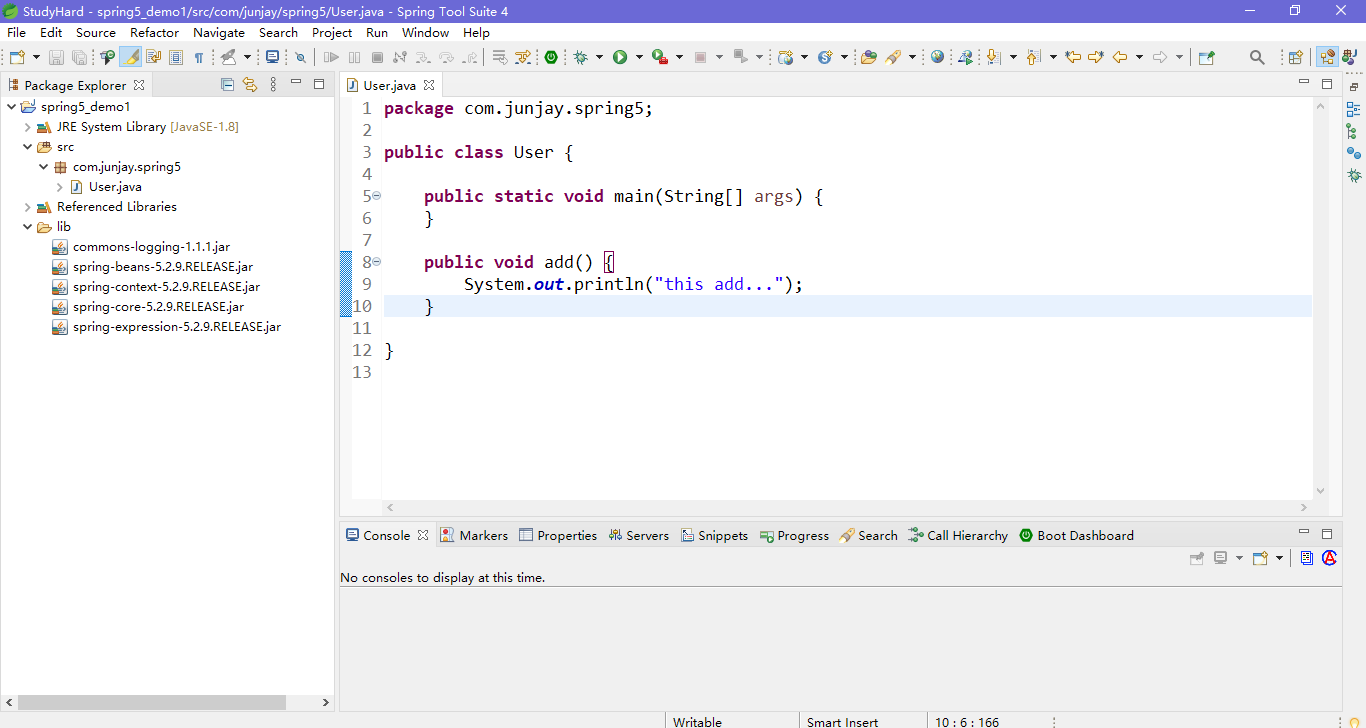
Task: Toggle Show Whitespace Characters pilcrow icon
Action: (199, 57)
